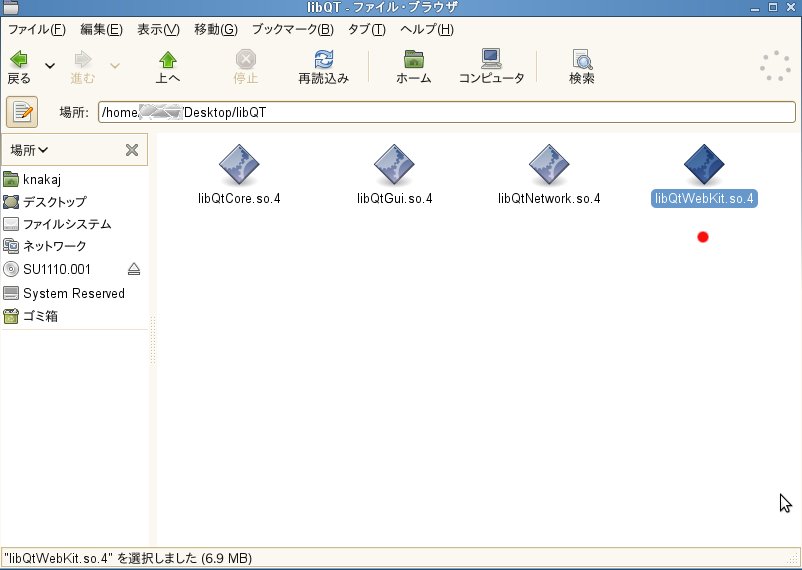Toggle text-based location entry button

(x=22, y=112)
